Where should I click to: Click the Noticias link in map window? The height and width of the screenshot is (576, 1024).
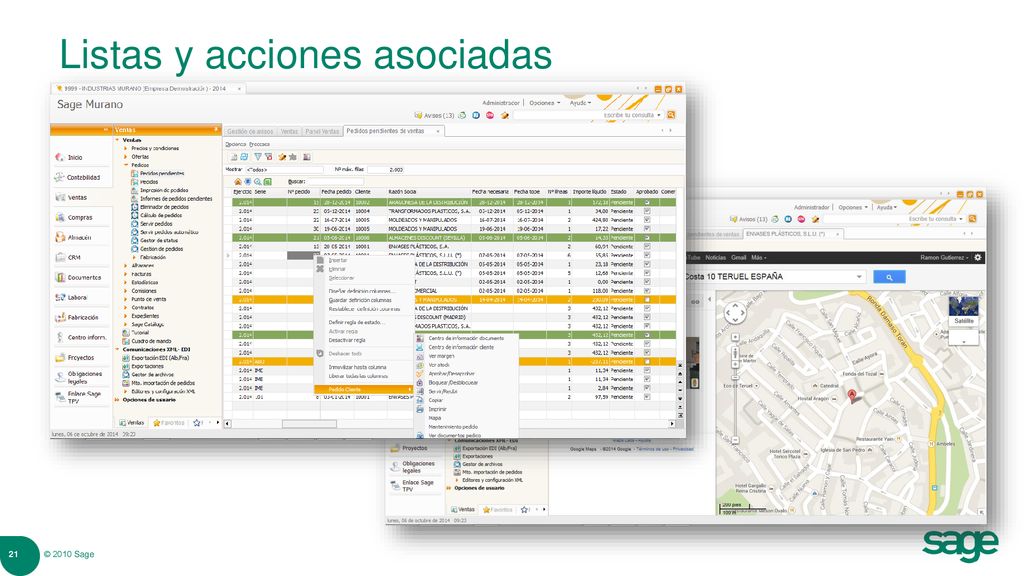click(715, 257)
